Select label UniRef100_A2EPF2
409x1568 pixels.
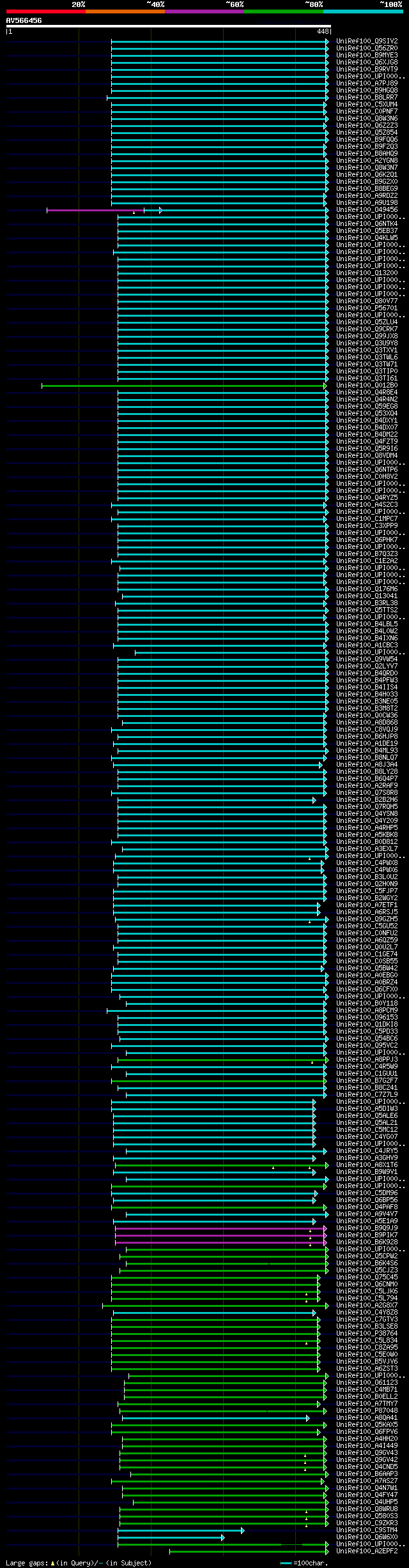pyautogui.click(x=367, y=1551)
